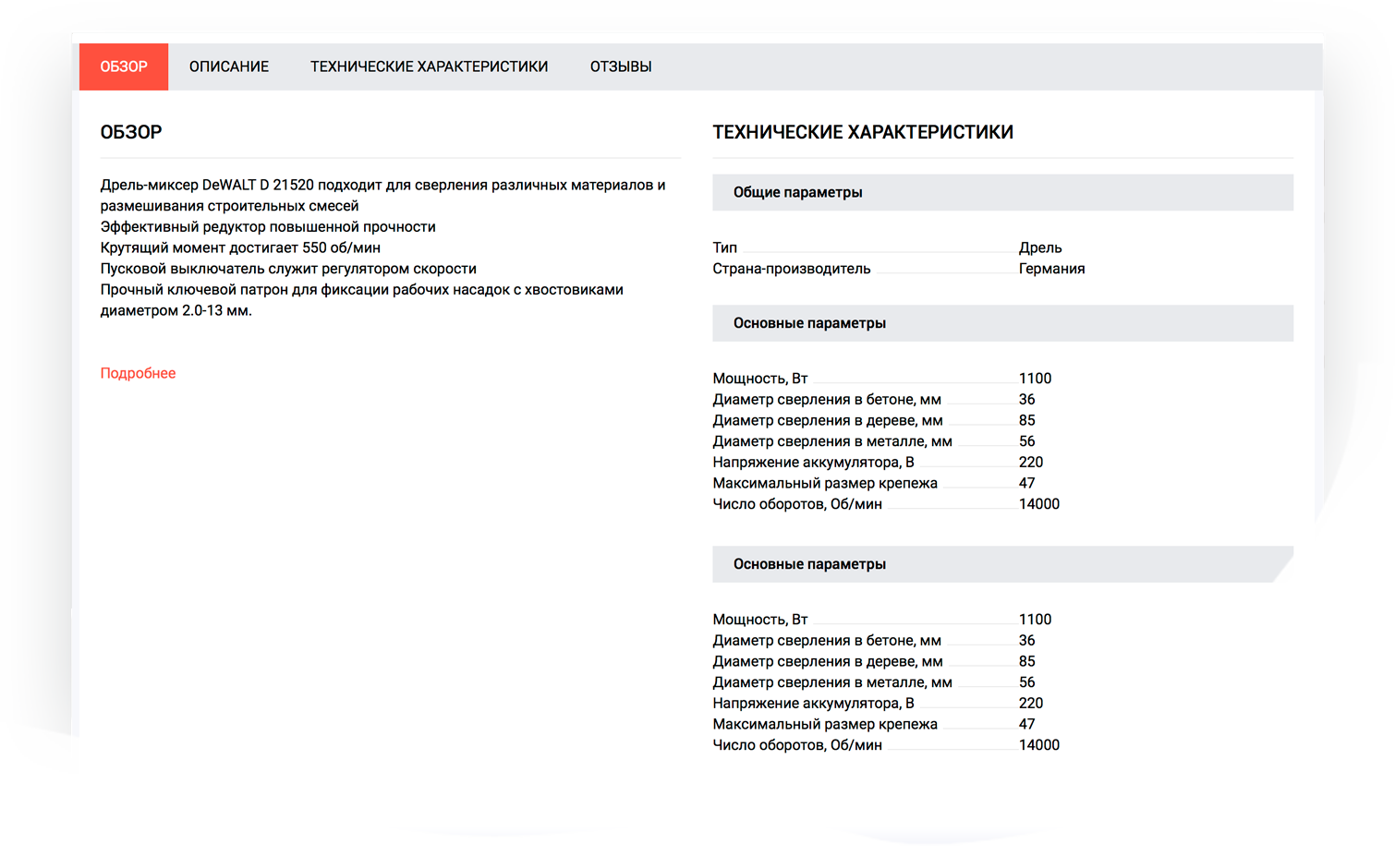Click the line Пусковой выключатель служит регулятором скорости
Viewport: 1395px width, 868px height.
(288, 269)
